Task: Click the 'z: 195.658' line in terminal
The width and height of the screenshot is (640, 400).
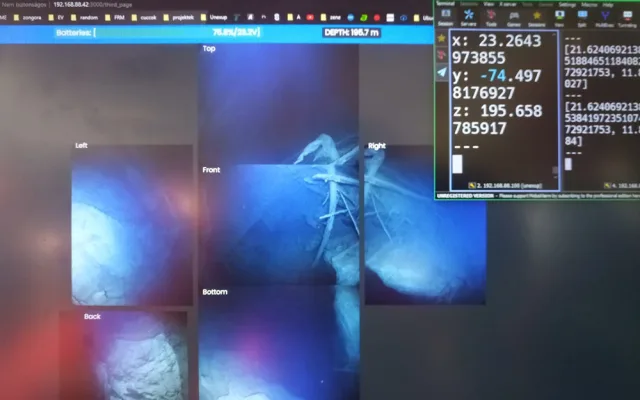Action: coord(497,111)
